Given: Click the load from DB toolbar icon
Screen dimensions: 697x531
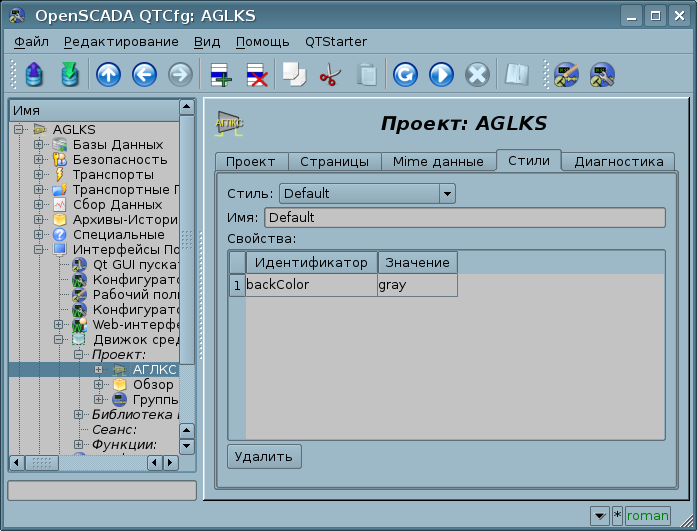Looking at the screenshot, I should click(x=34, y=74).
